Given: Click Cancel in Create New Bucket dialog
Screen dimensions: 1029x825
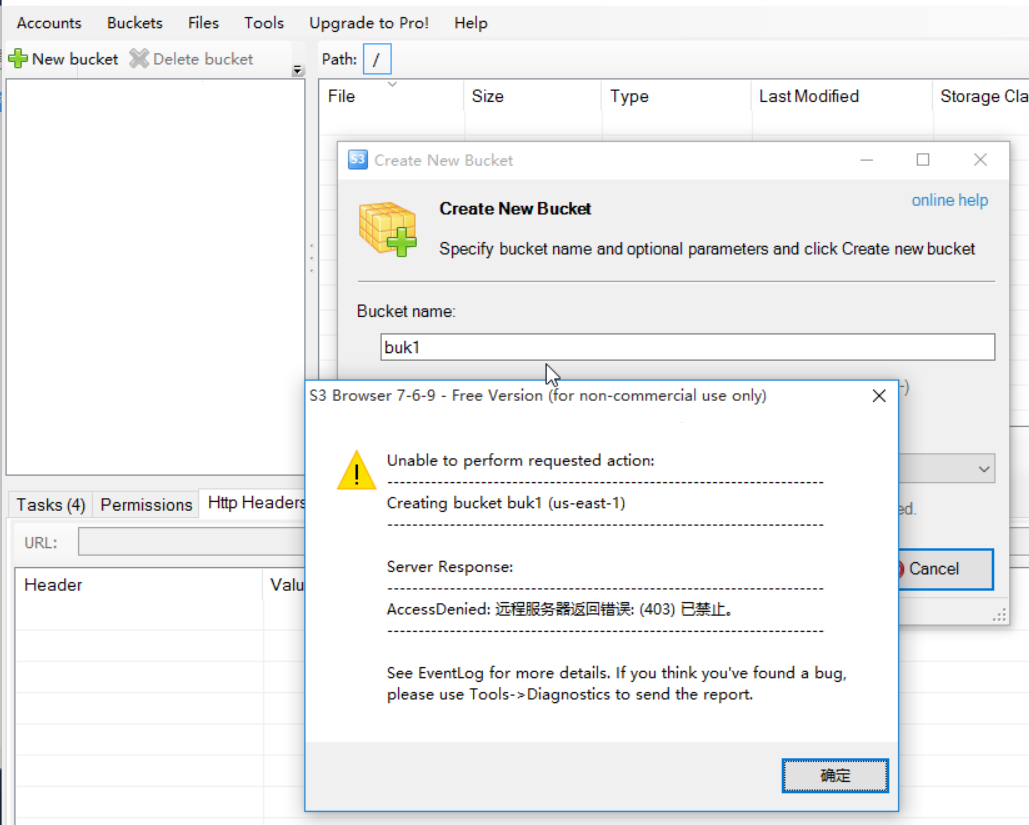Looking at the screenshot, I should 945,569.
